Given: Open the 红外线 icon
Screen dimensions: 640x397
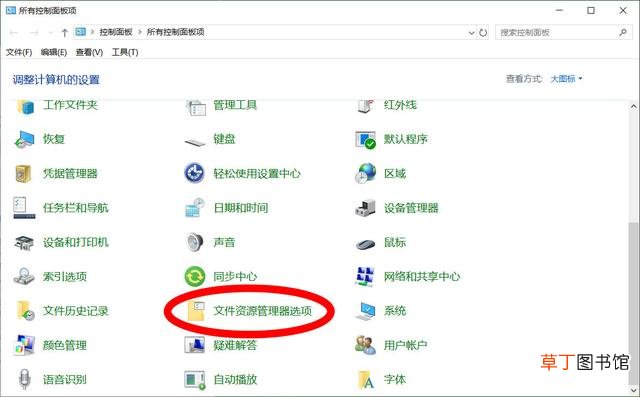Looking at the screenshot, I should click(366, 106).
